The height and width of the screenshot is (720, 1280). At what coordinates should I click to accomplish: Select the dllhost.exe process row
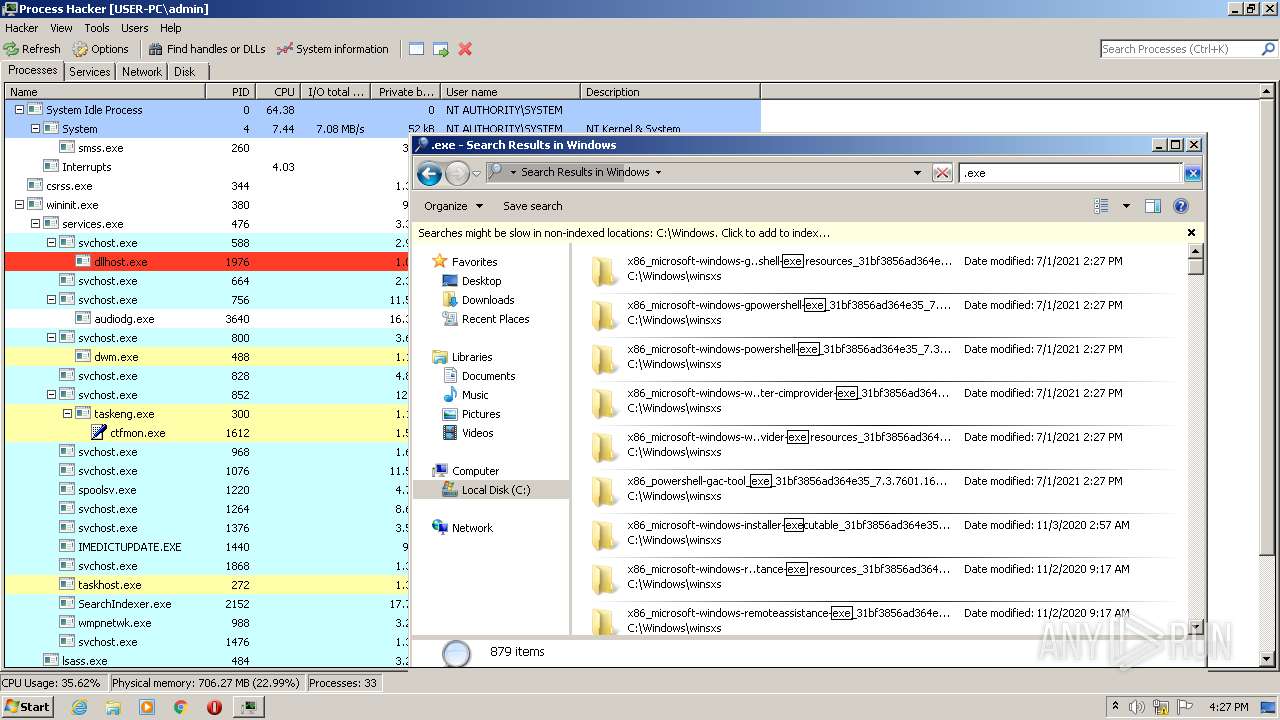207,262
